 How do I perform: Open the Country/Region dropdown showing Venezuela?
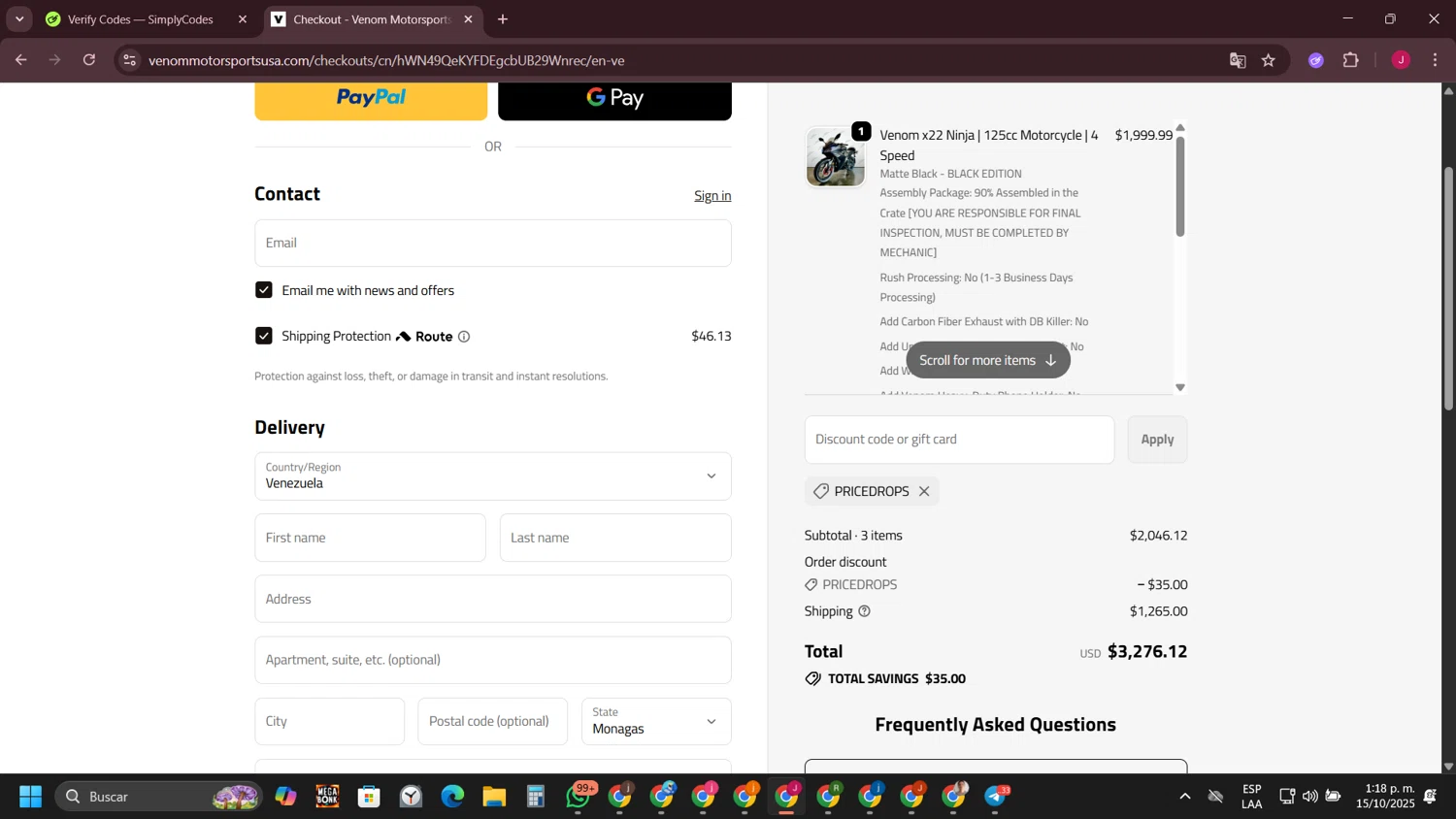(x=493, y=476)
